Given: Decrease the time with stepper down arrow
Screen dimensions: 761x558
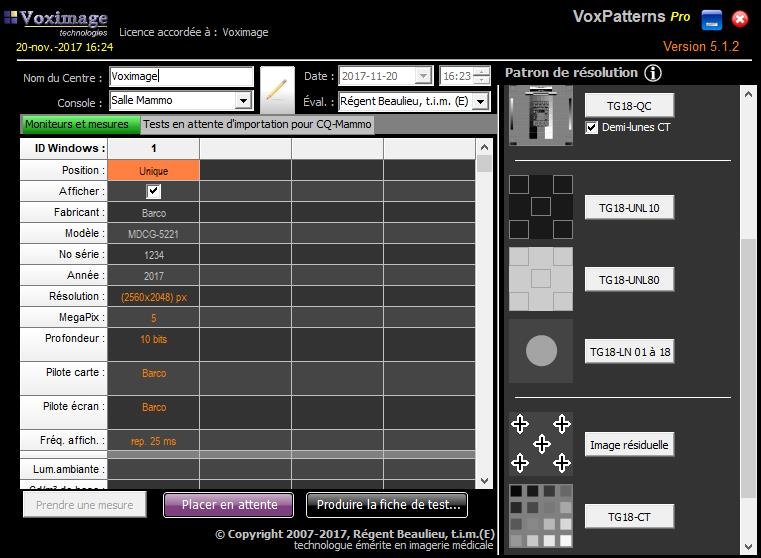Looking at the screenshot, I should (481, 81).
